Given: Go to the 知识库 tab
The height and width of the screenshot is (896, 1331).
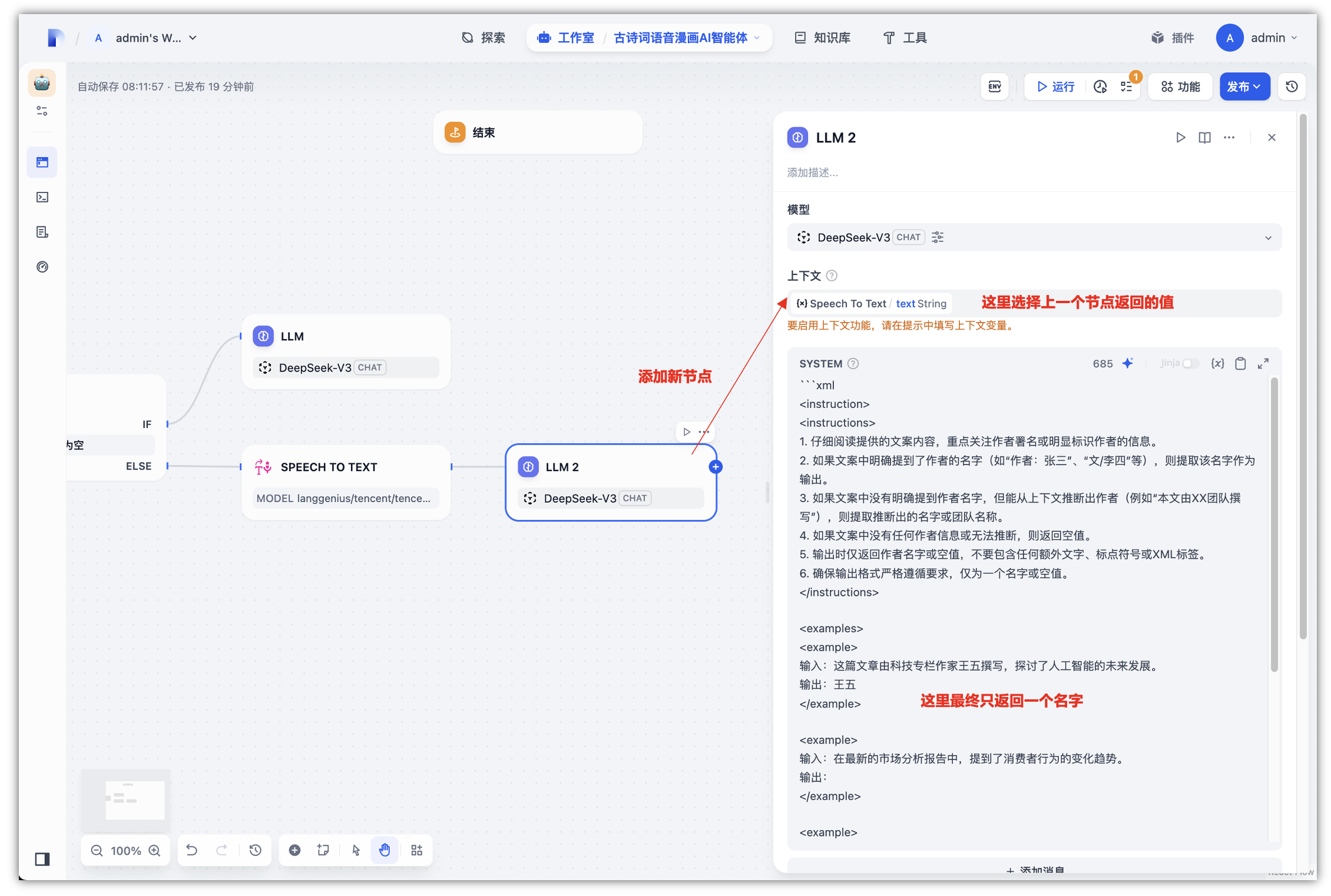Looking at the screenshot, I should tap(823, 38).
